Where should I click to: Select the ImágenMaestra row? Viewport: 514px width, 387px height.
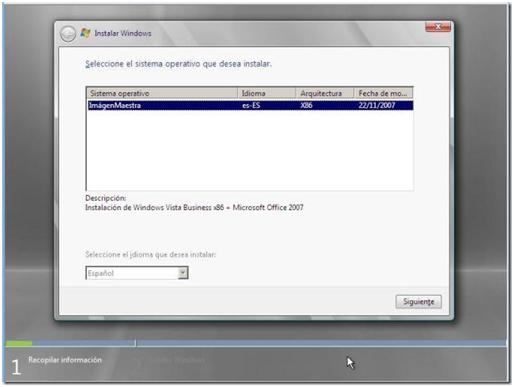pyautogui.click(x=250, y=105)
